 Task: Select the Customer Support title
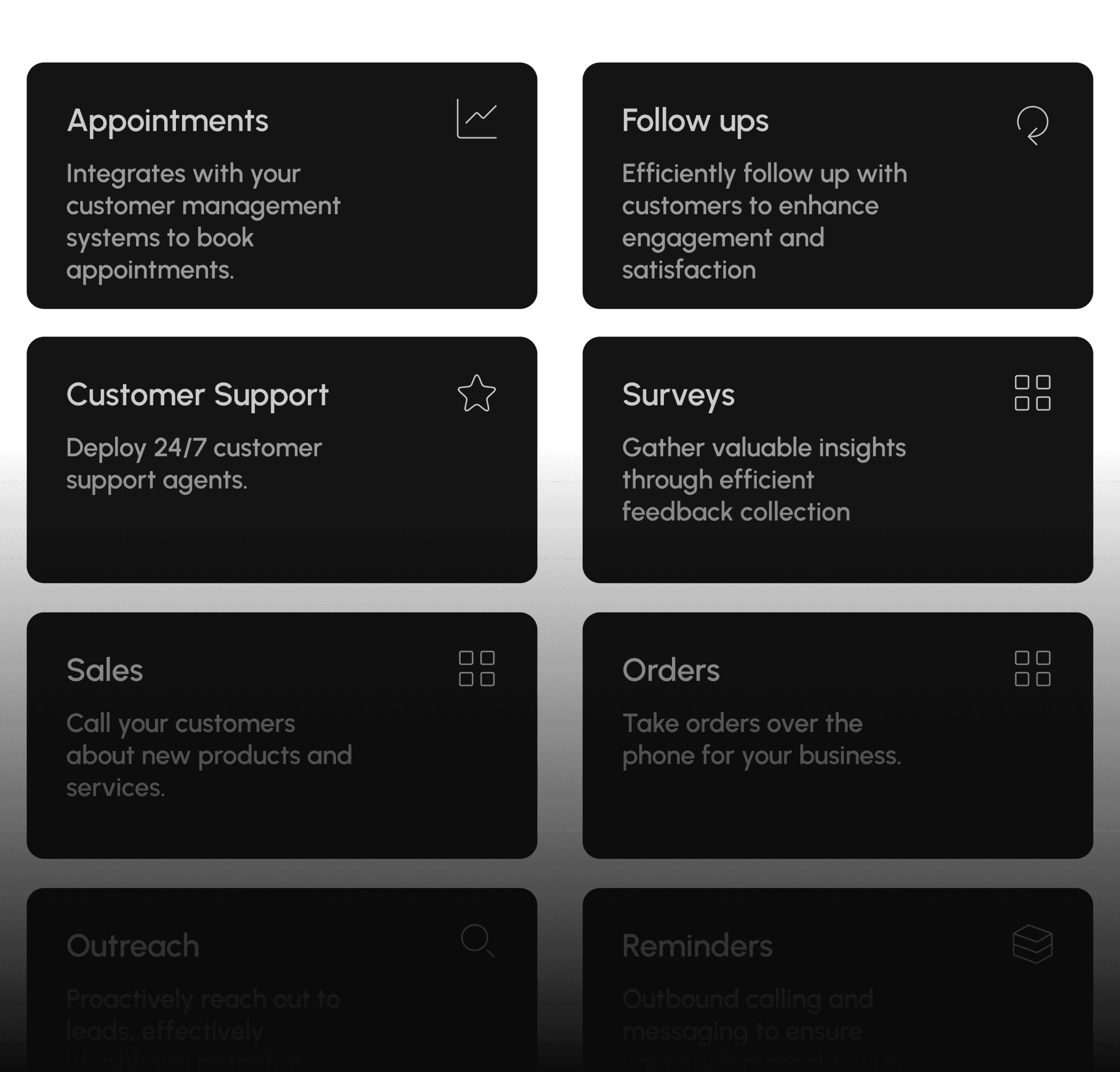point(197,395)
